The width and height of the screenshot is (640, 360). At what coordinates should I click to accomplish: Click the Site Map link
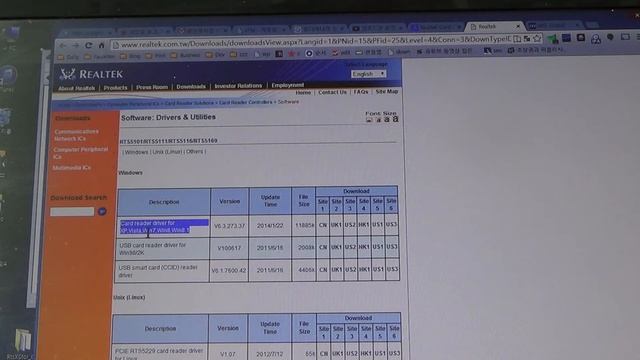pos(386,91)
